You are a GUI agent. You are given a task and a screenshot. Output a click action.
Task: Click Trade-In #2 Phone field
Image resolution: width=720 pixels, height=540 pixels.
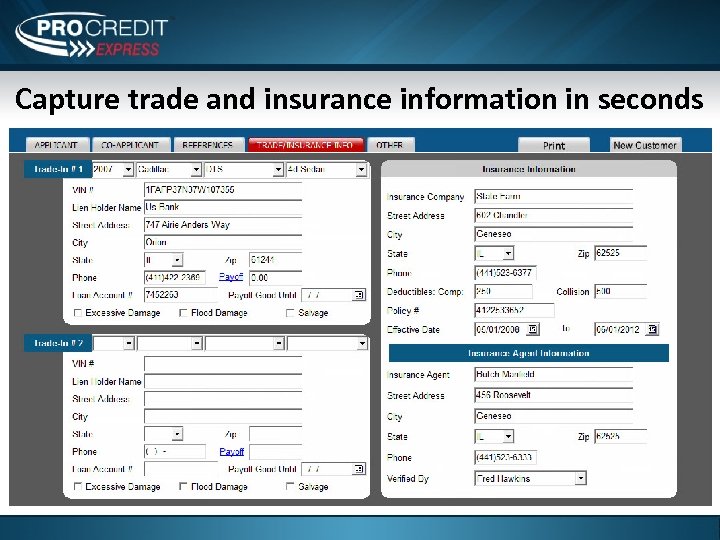(x=174, y=451)
